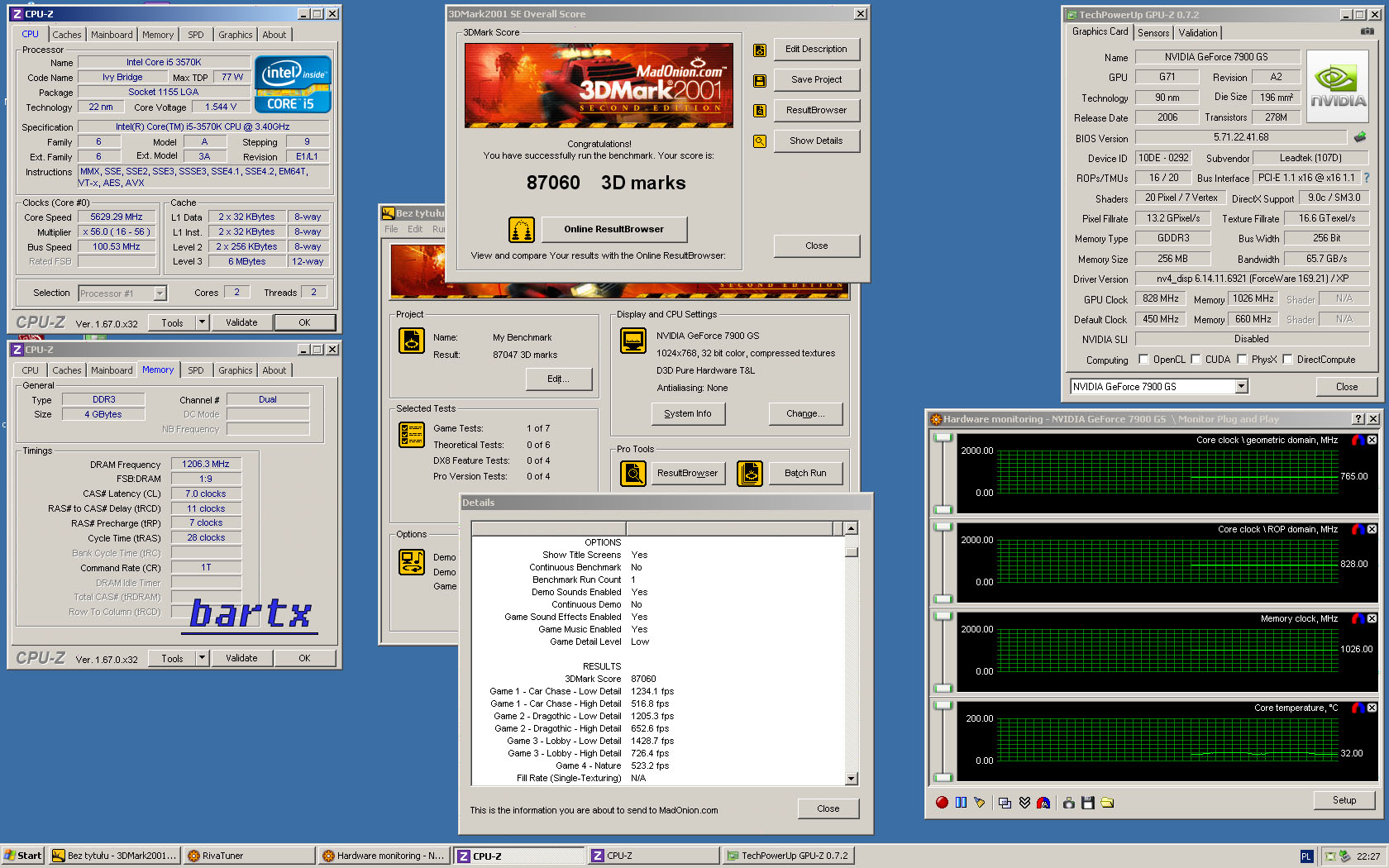Click the Windows Start button
The width and height of the screenshot is (1389, 868).
[22, 856]
